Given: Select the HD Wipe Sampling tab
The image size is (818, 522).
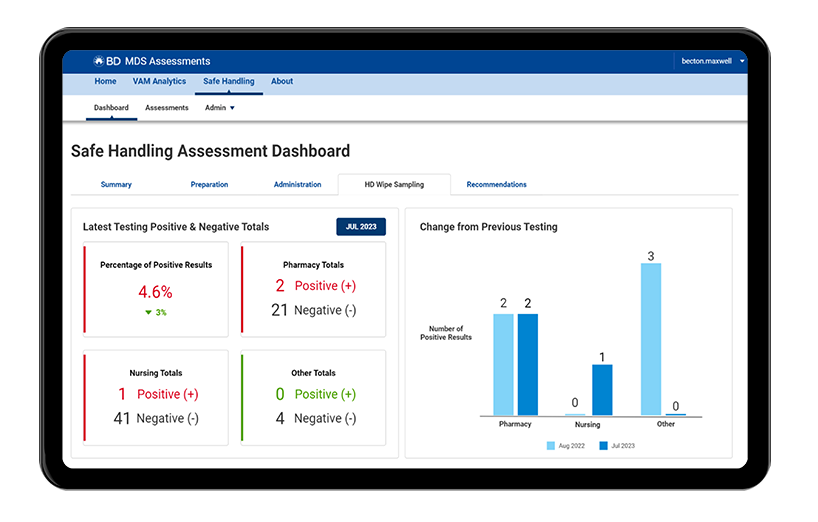Looking at the screenshot, I should [394, 185].
